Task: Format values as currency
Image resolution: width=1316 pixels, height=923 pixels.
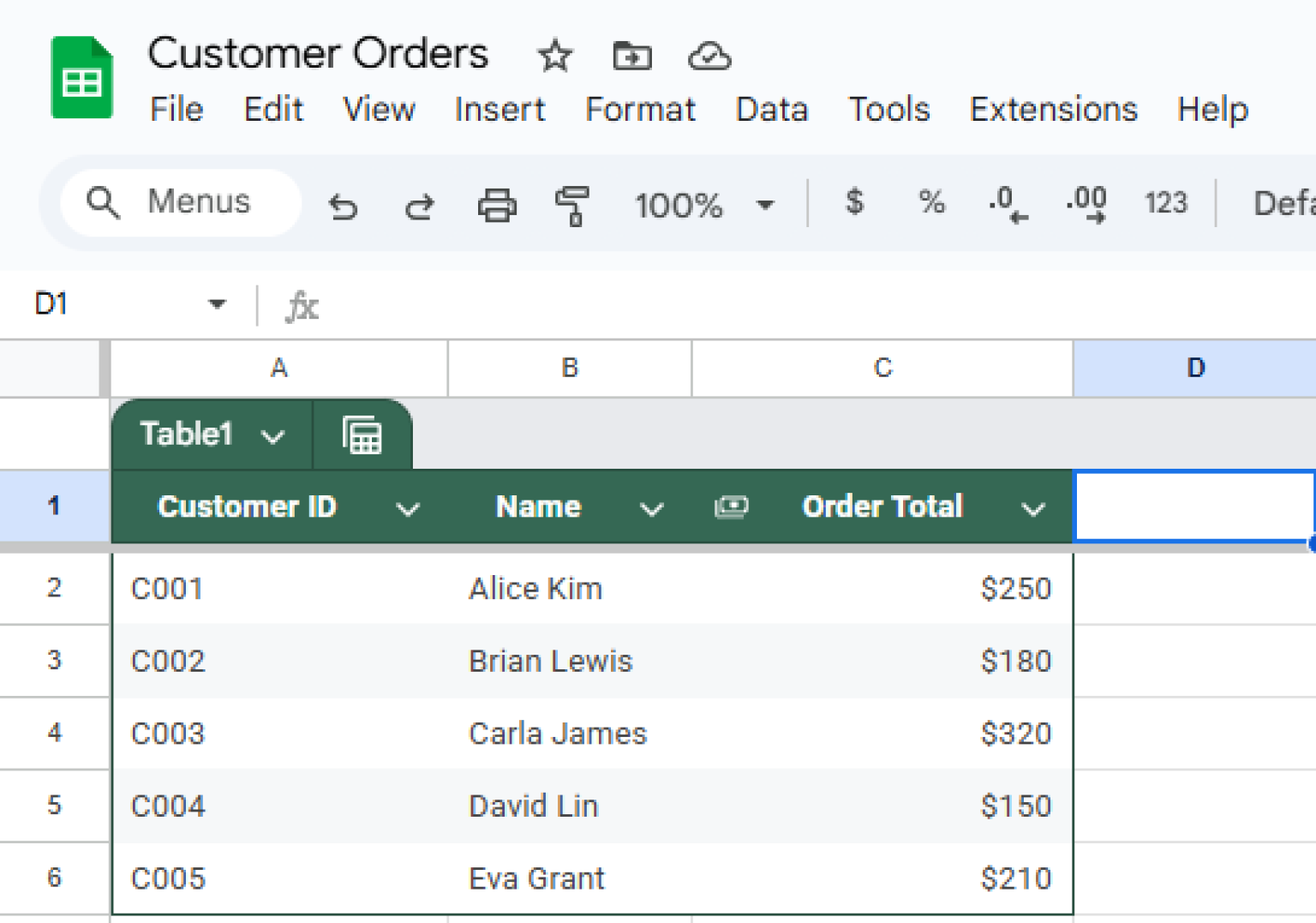Action: click(853, 204)
